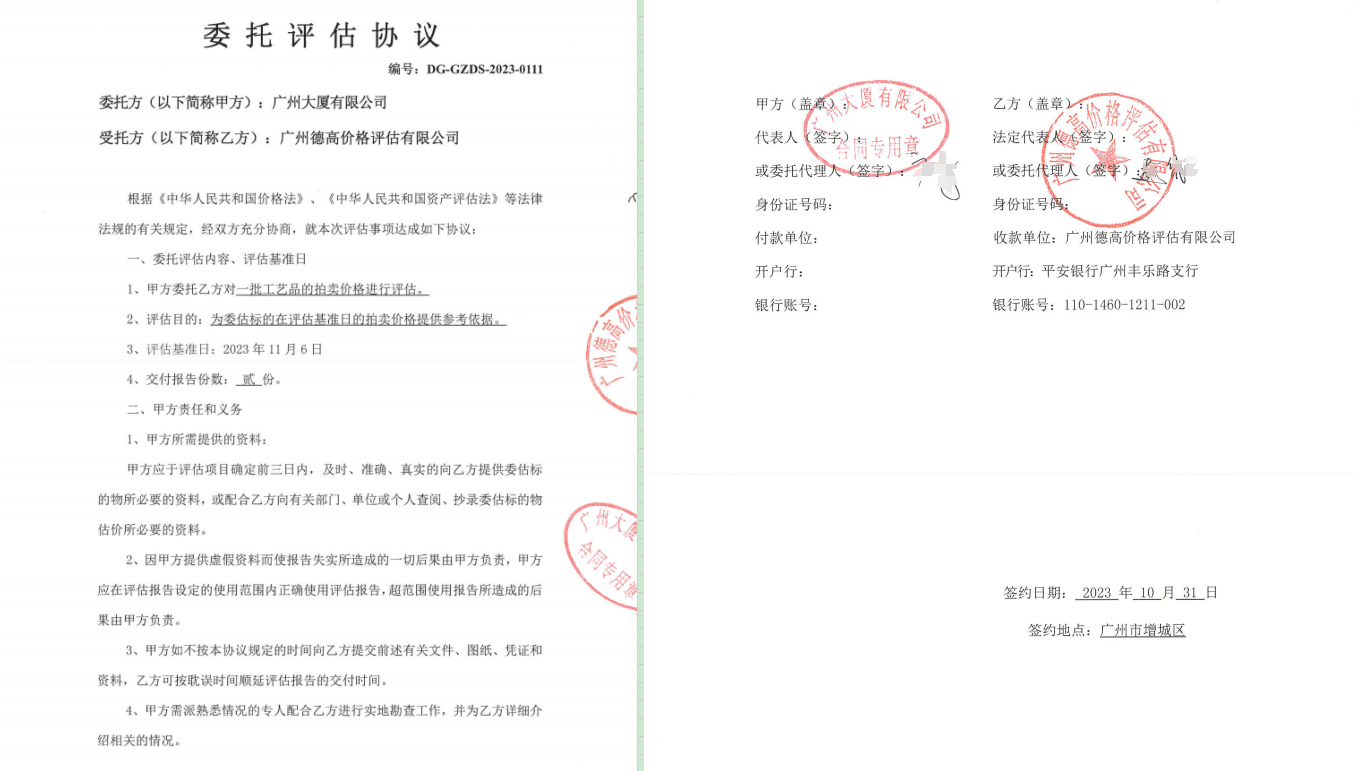
Task: Select the 委托方 name 广州大厦有限公司
Action: [x=329, y=103]
